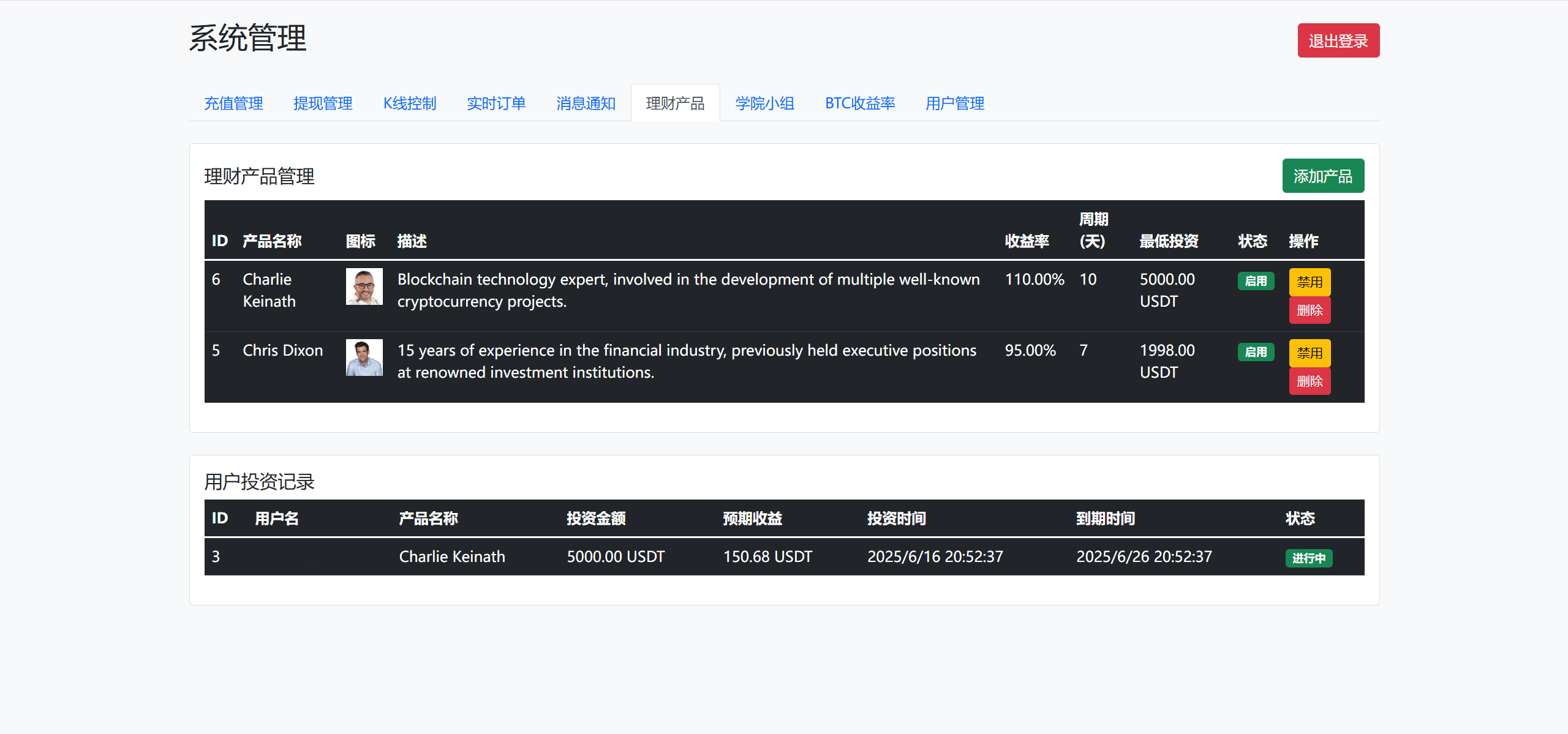Screen dimensions: 1568x734
Task: Disable the Chris Dixon product
Action: click(1309, 353)
